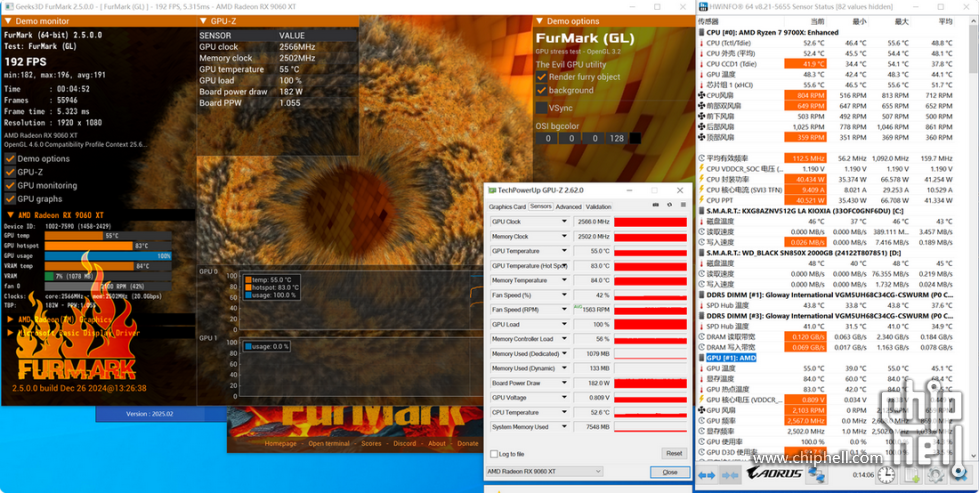Viewport: 979px width, 493px height.
Task: Click GPU-Z screenshot camera icon
Action: tap(656, 205)
